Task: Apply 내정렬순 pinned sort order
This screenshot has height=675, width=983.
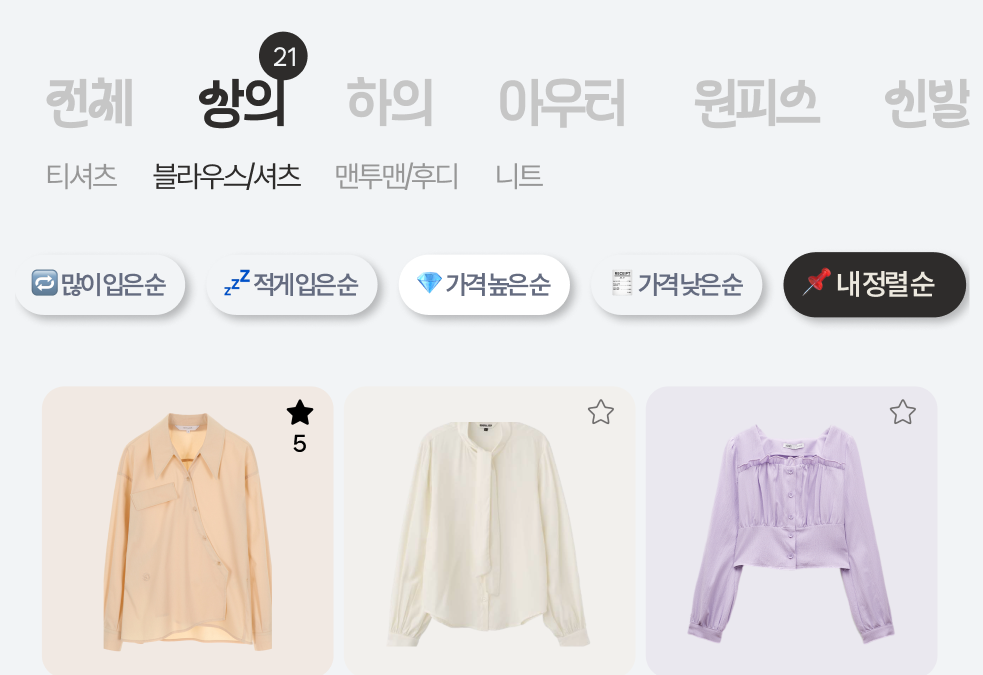Action: tap(875, 285)
